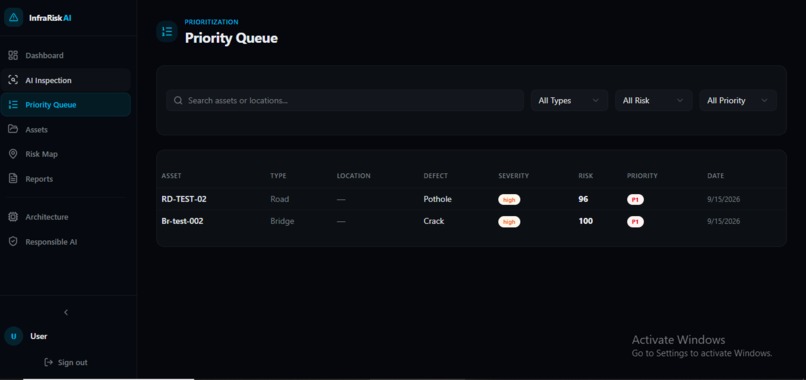This screenshot has width=806, height=380.
Task: Click the Pothole defect cell
Action: point(437,199)
